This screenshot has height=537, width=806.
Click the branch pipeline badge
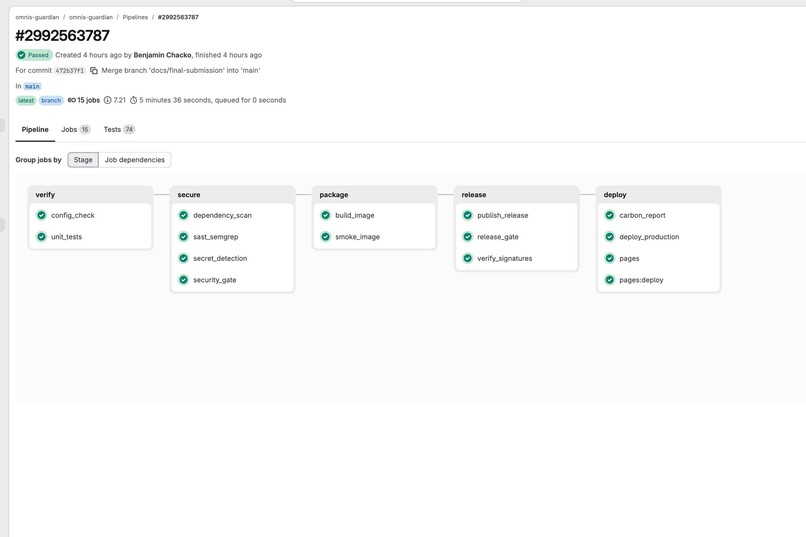(x=51, y=100)
